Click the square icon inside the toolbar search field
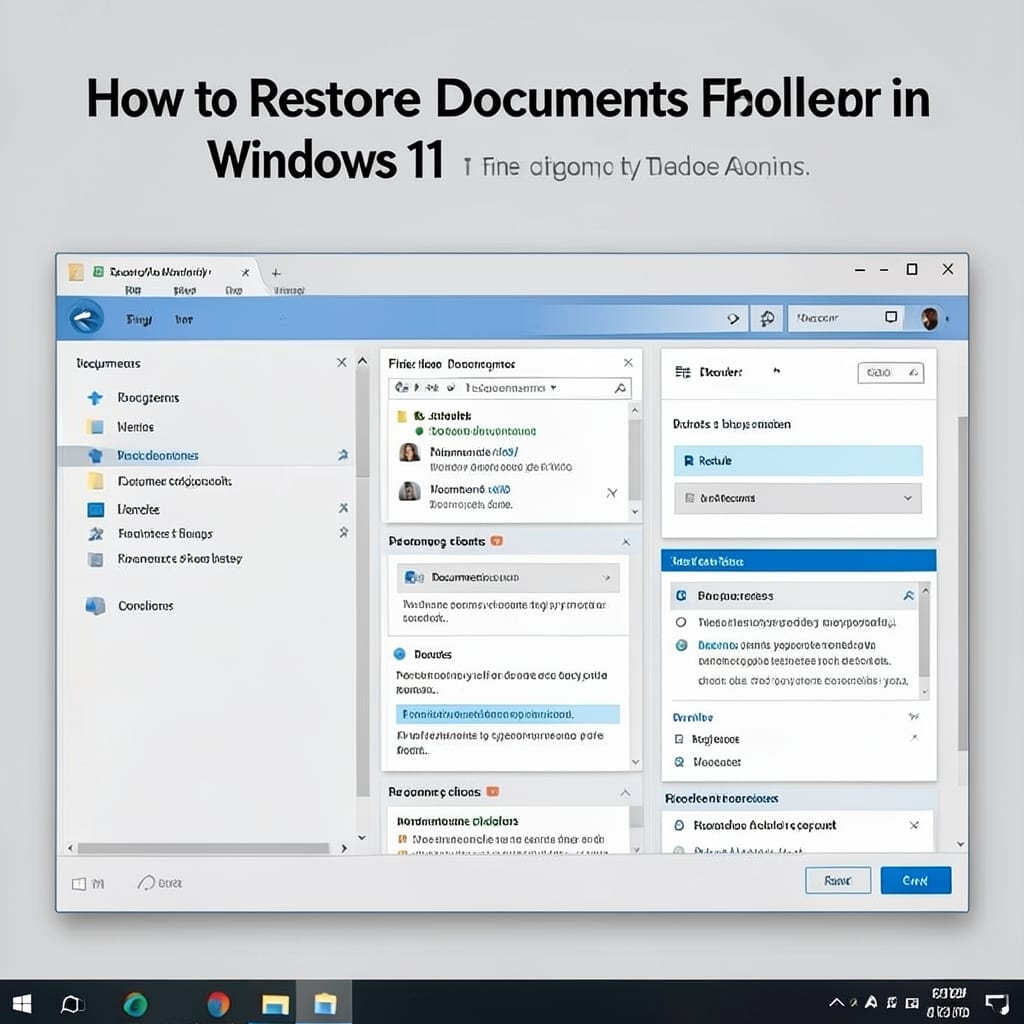 (891, 317)
